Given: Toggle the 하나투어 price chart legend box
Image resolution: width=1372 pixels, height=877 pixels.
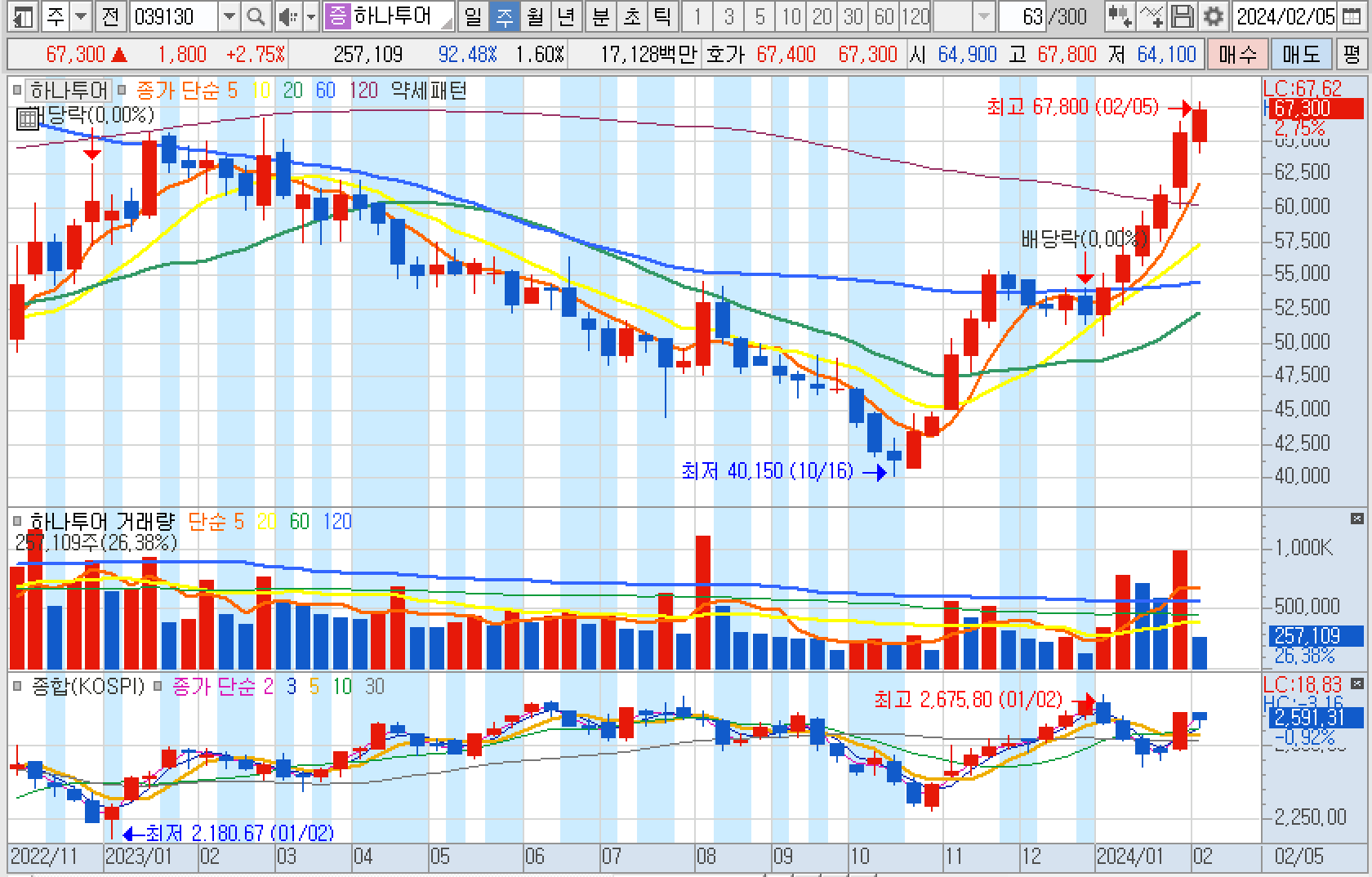Looking at the screenshot, I should tap(18, 91).
